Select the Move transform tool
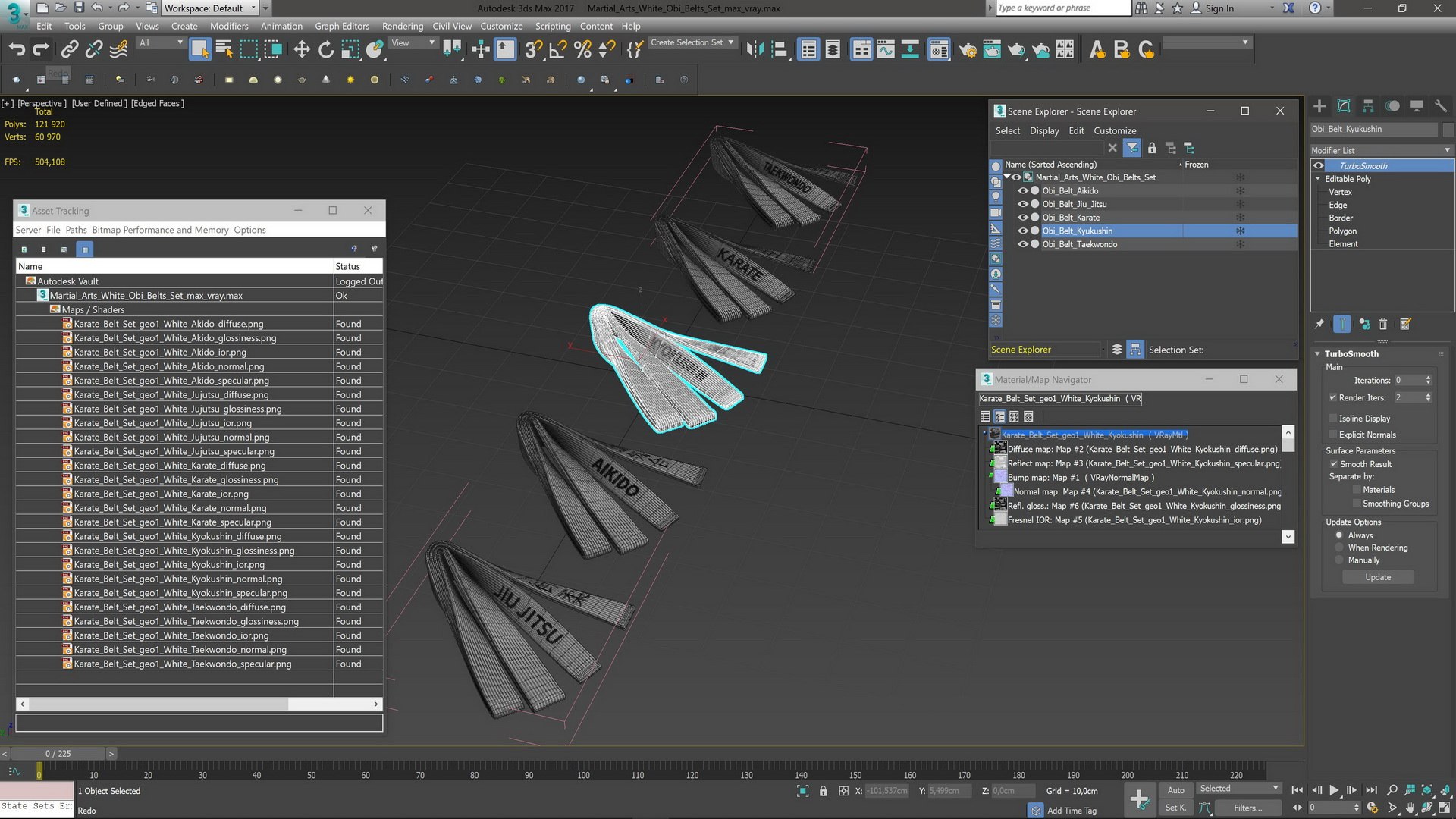This screenshot has height=819, width=1456. click(x=302, y=50)
